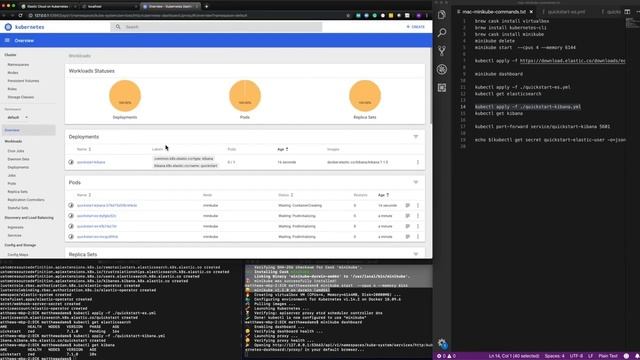Screen dimensions: 640x360
Task: Open the browser three-dot menu
Action: point(427,16)
